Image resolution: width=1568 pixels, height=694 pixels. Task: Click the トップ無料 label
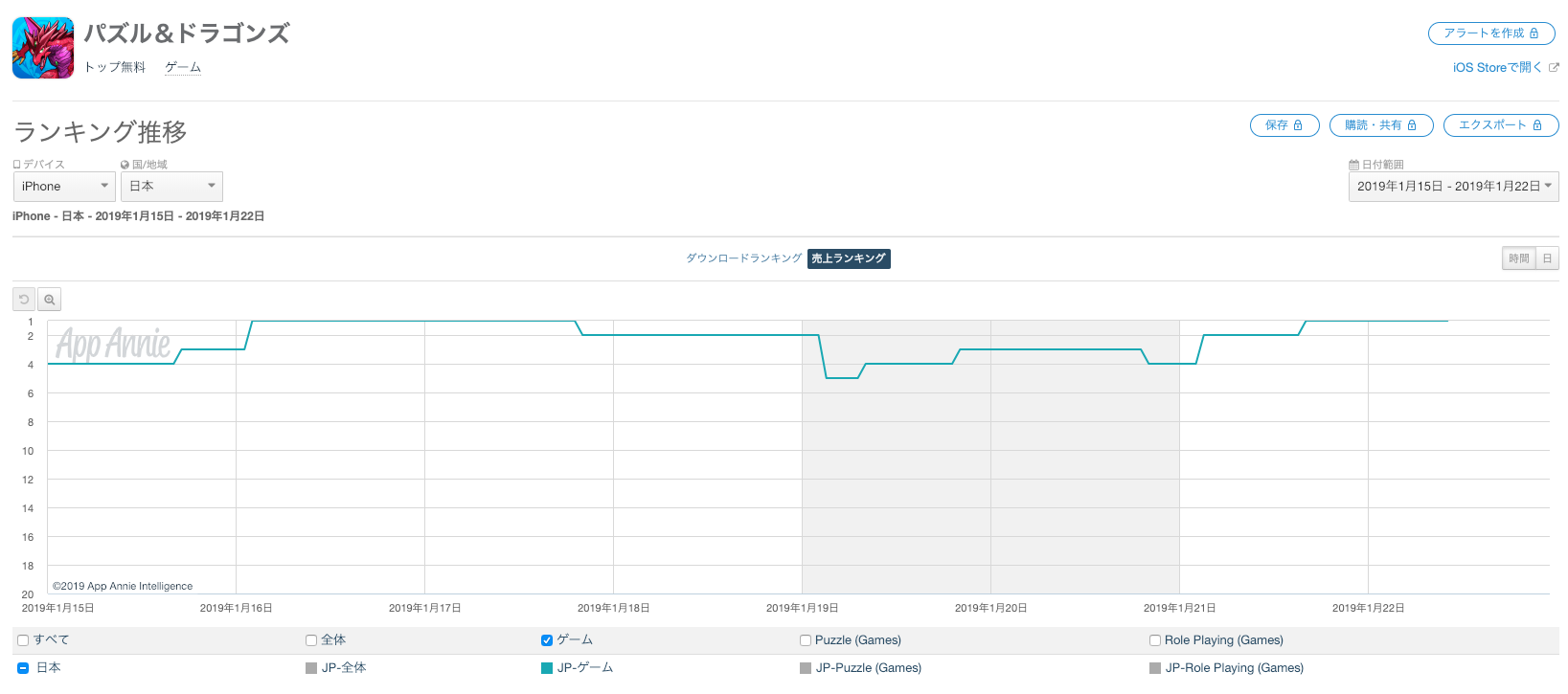coord(115,67)
